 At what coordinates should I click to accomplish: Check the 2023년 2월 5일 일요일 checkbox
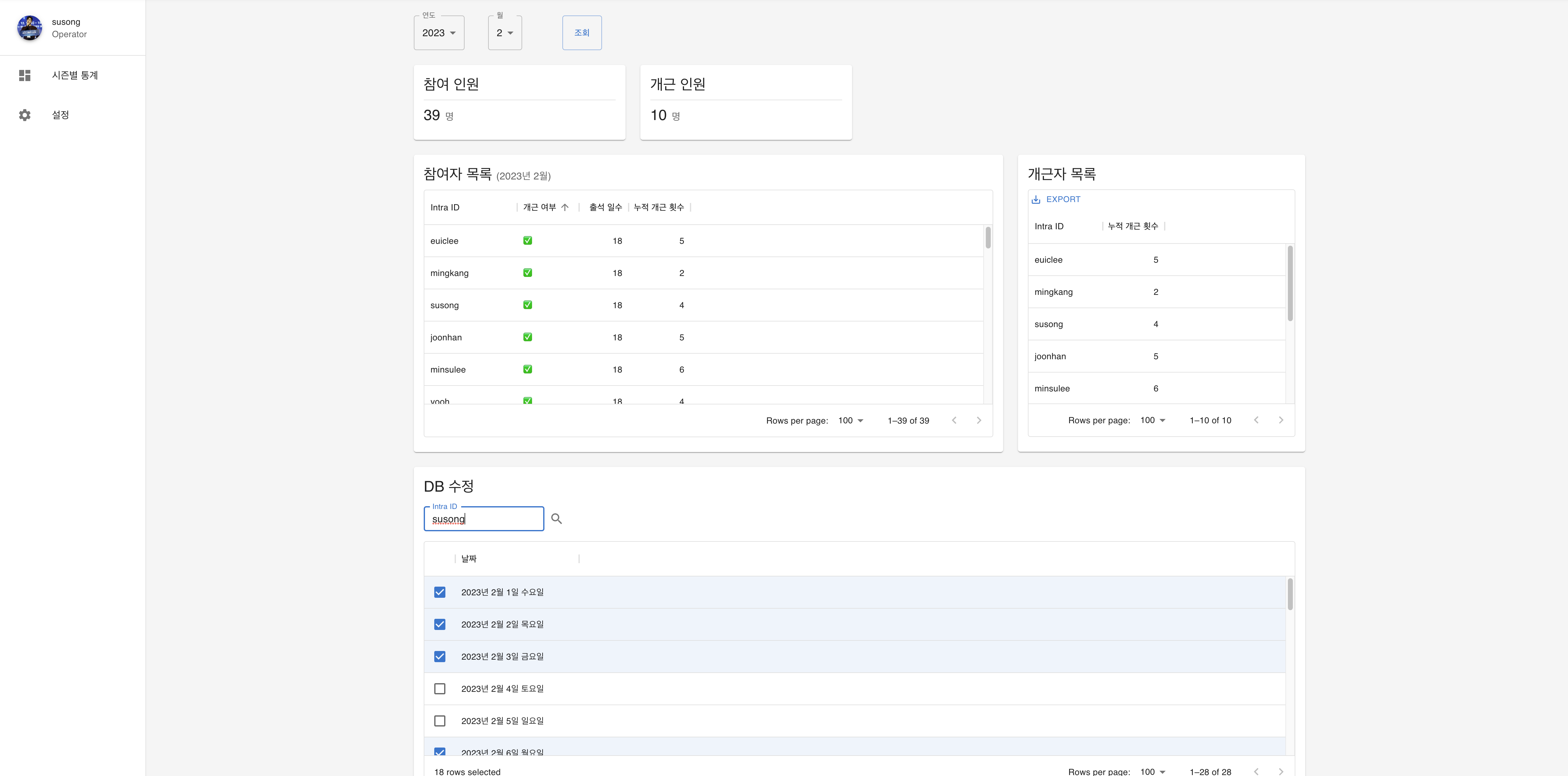click(440, 721)
